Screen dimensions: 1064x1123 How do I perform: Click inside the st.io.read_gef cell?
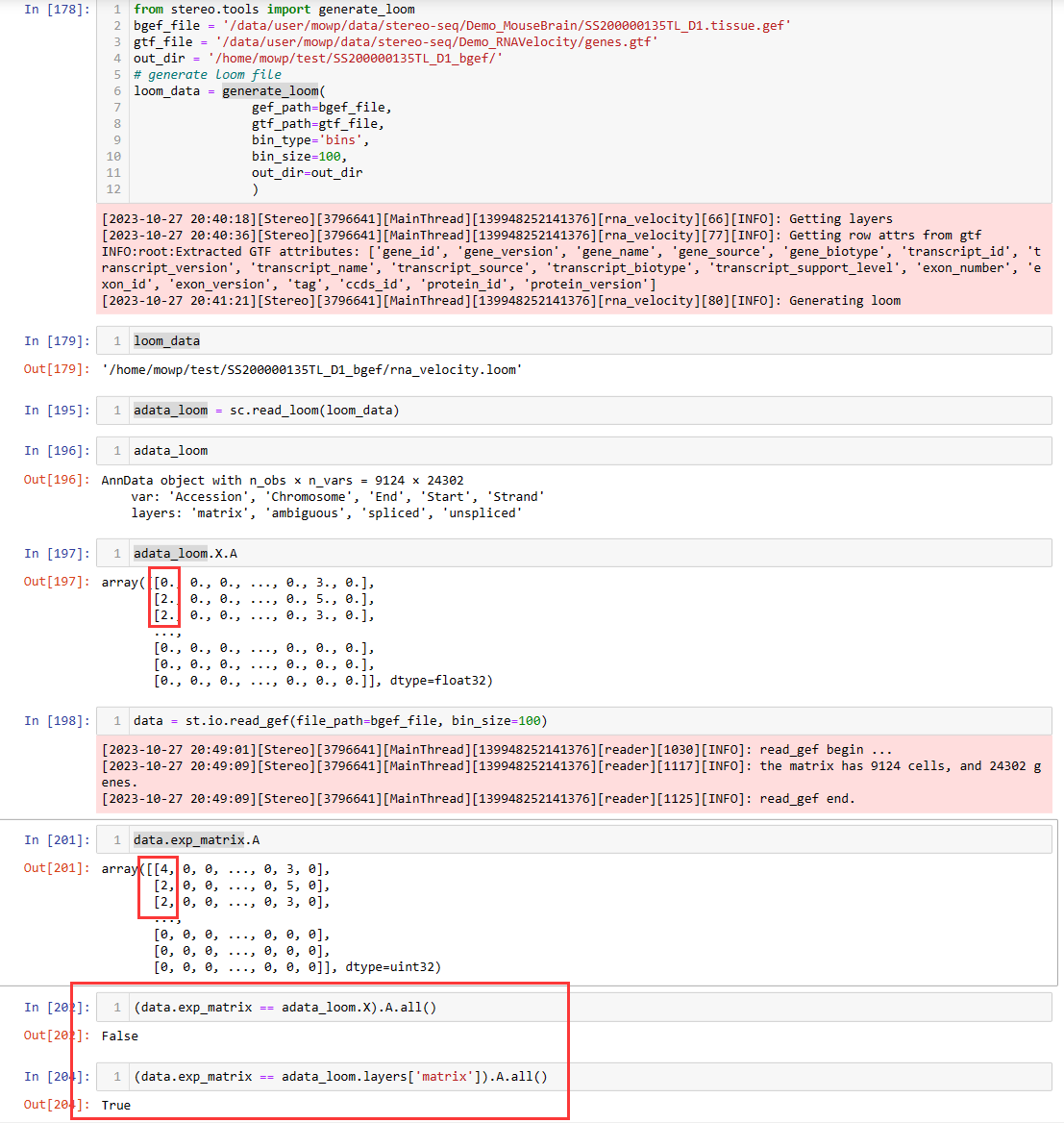click(288, 720)
